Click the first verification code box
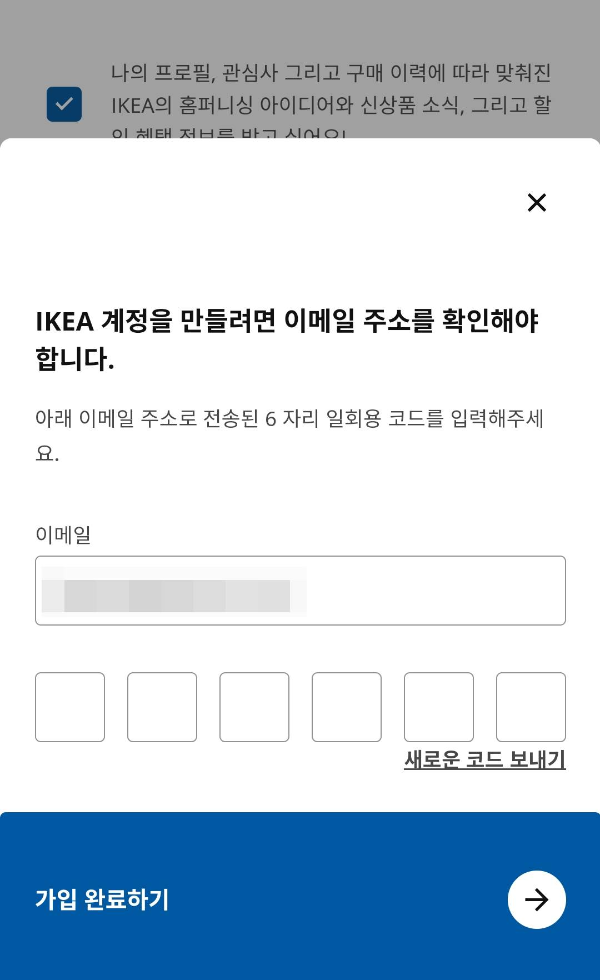This screenshot has width=600, height=980. (70, 707)
